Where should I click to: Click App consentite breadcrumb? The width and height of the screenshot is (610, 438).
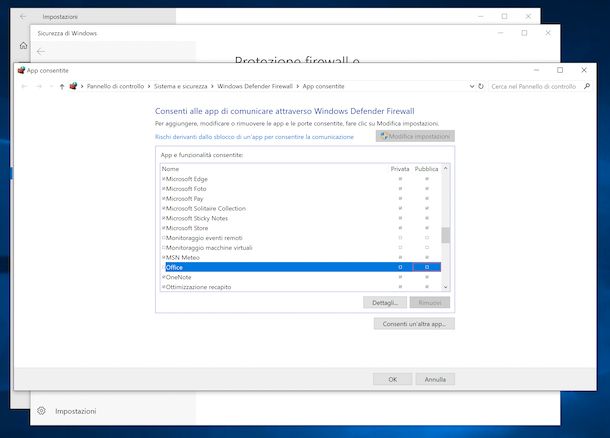[323, 86]
